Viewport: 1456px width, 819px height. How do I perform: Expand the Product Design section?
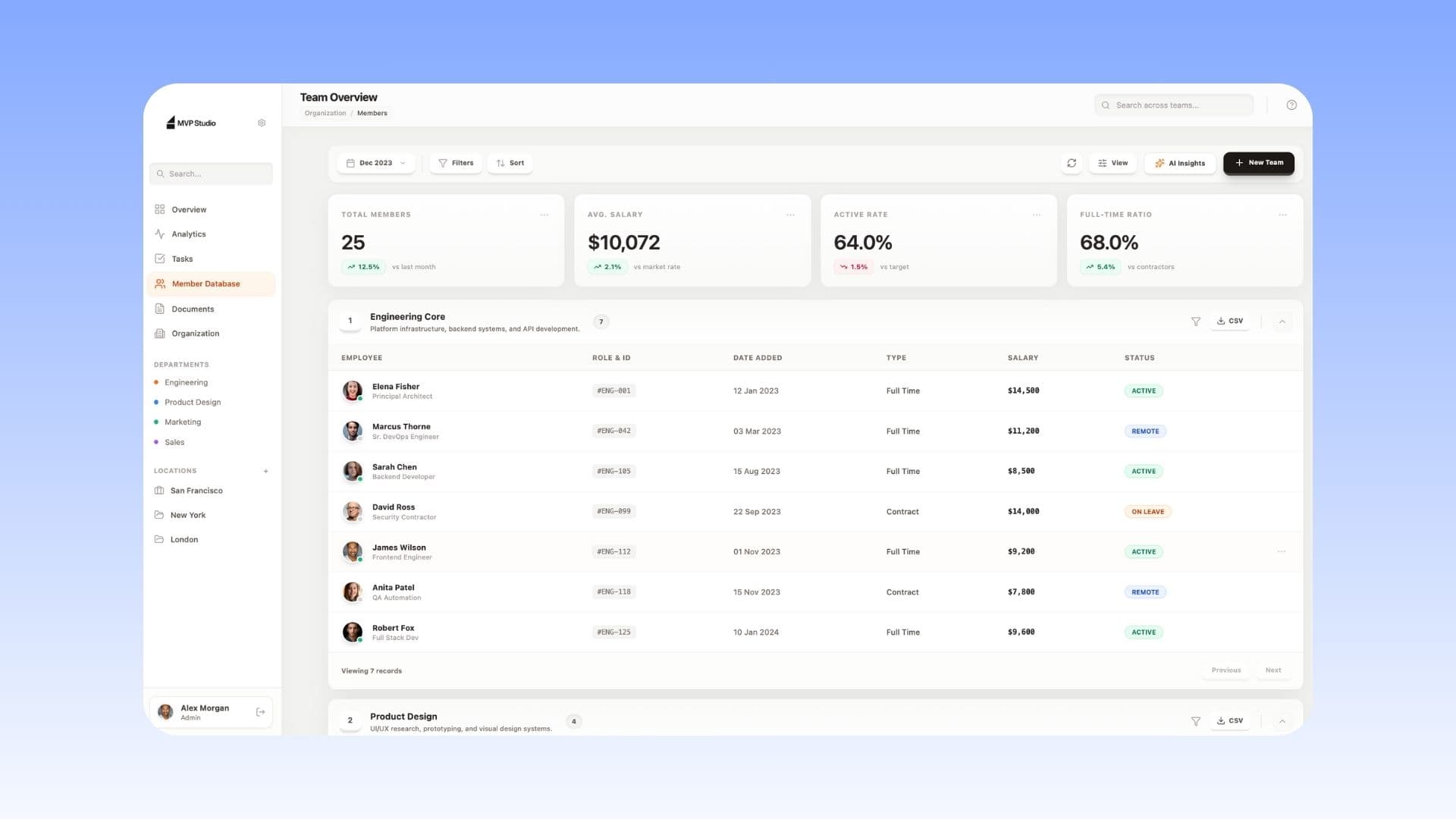(x=1282, y=721)
